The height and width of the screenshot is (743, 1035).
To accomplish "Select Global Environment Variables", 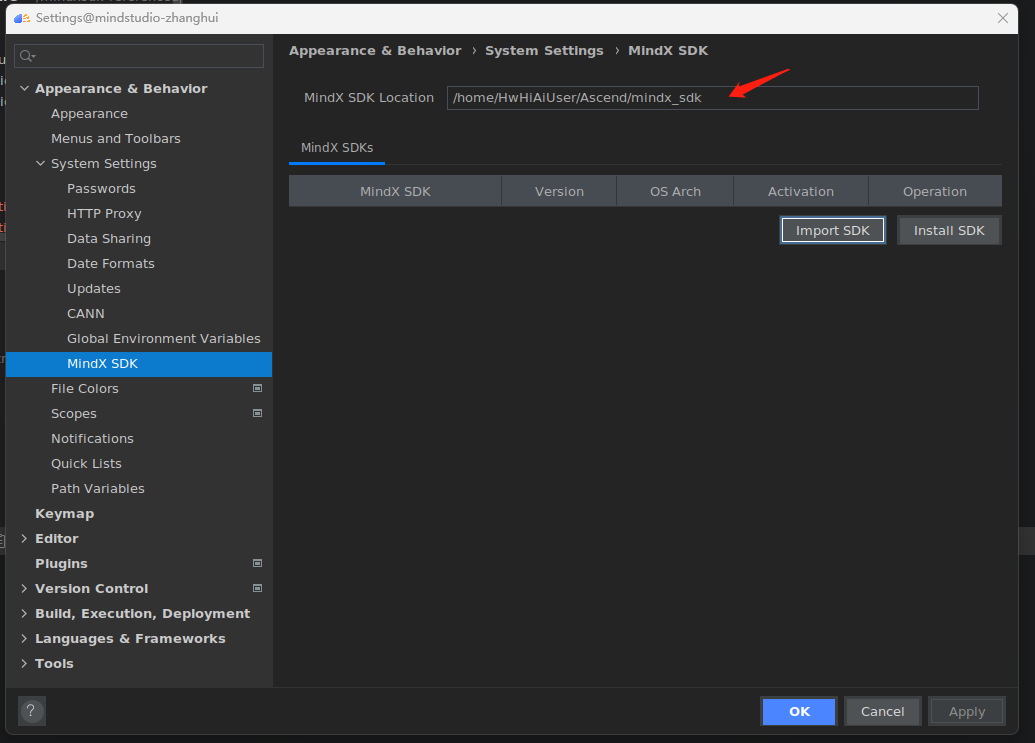I will [x=164, y=339].
